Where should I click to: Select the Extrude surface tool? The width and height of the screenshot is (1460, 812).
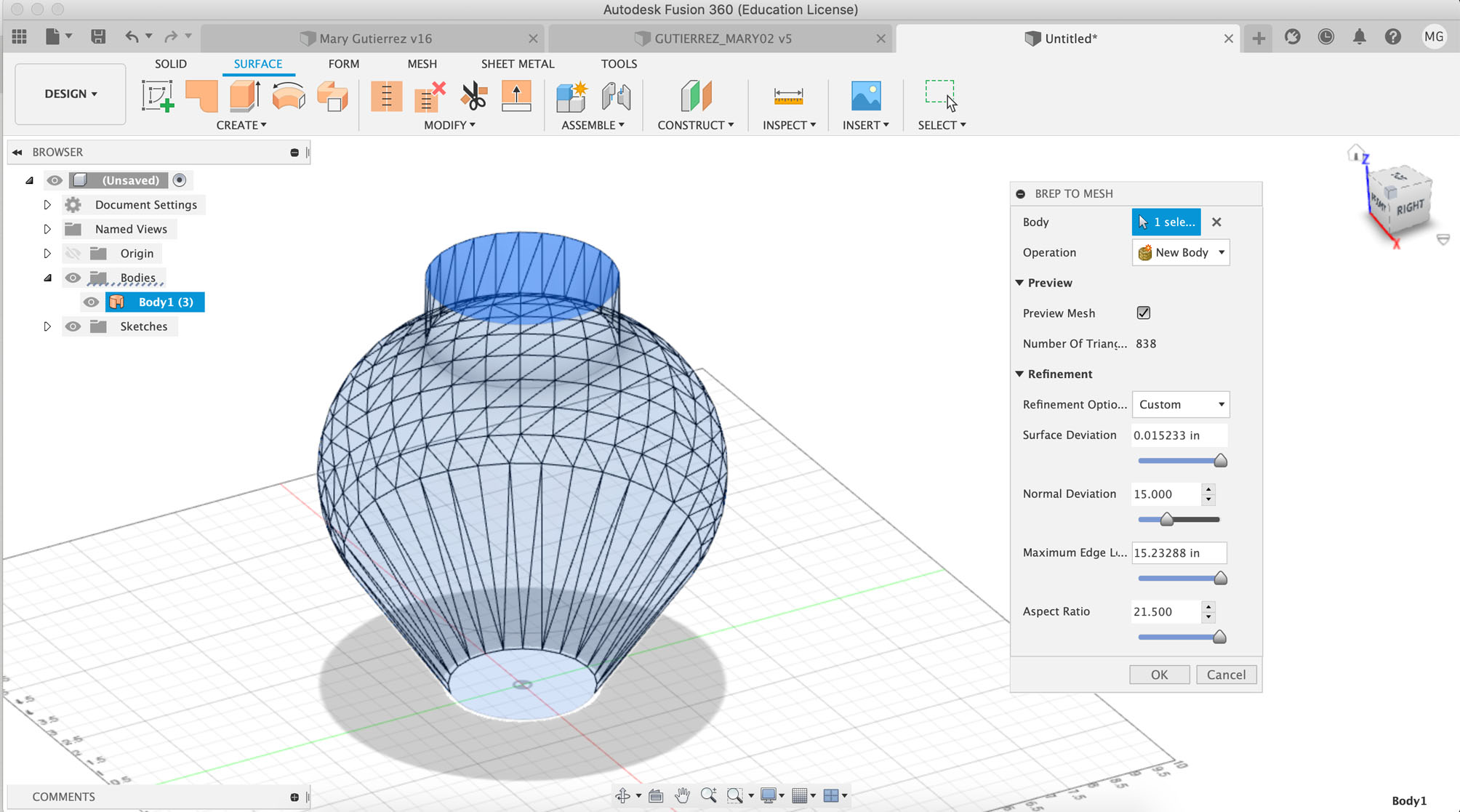point(244,96)
